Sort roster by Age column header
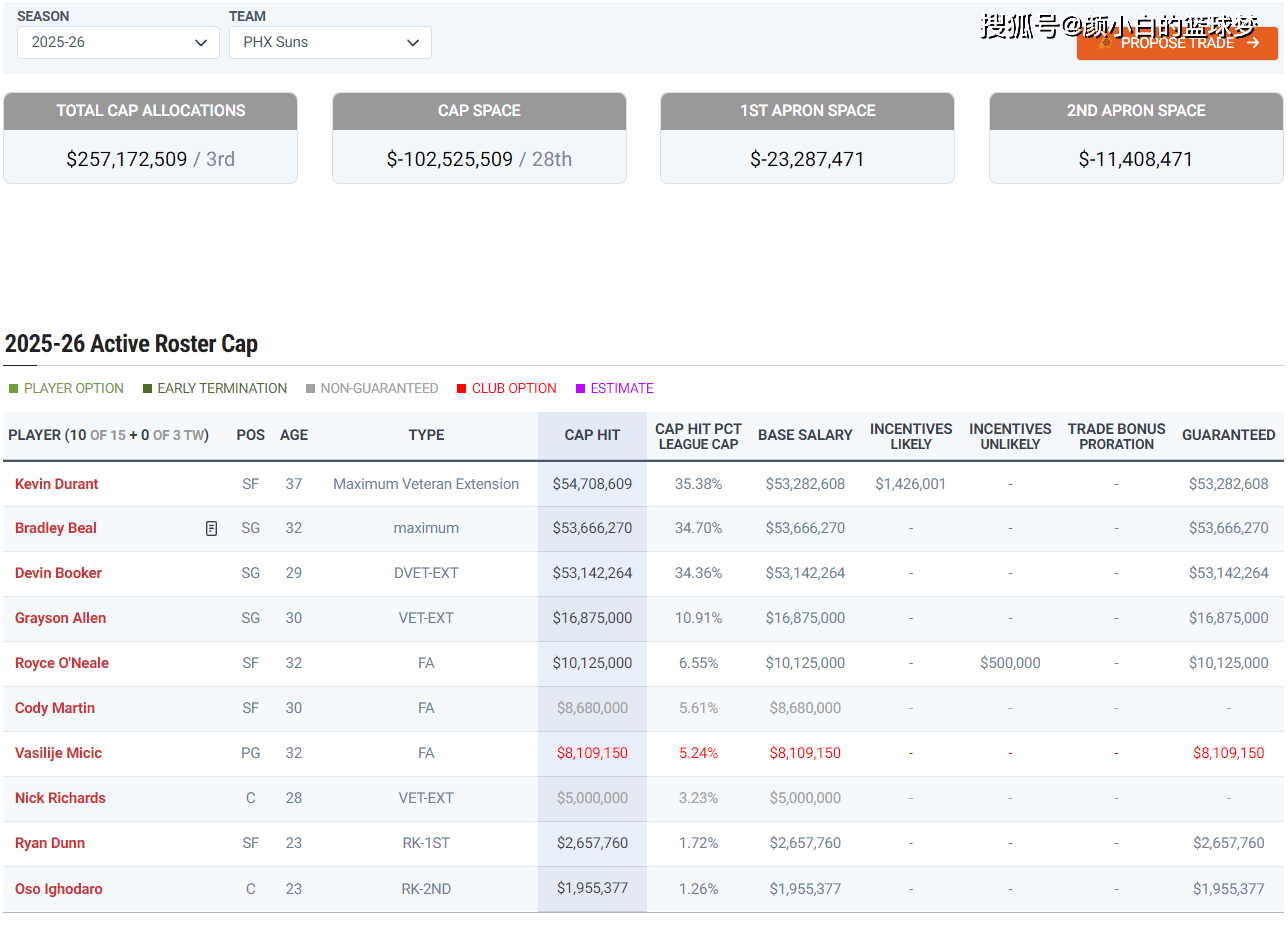 coord(294,435)
